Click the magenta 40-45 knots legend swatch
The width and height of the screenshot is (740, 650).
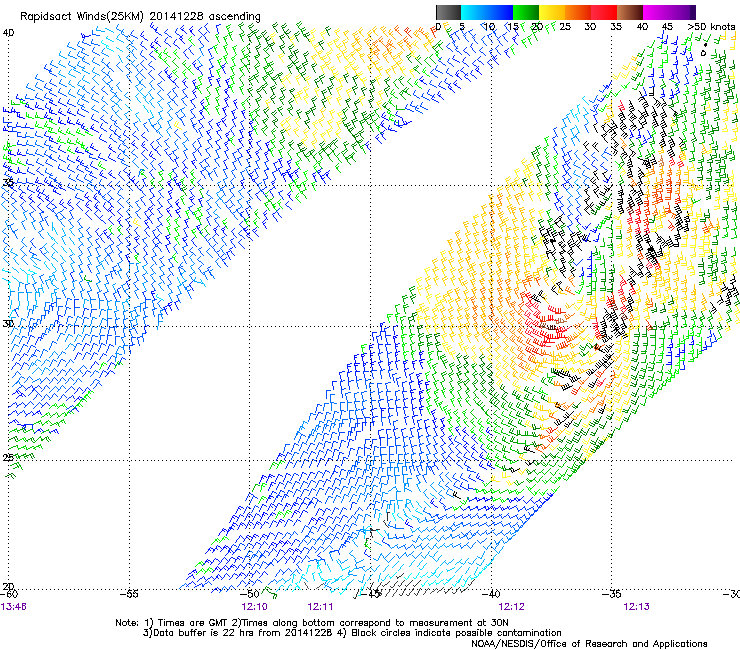[656, 12]
